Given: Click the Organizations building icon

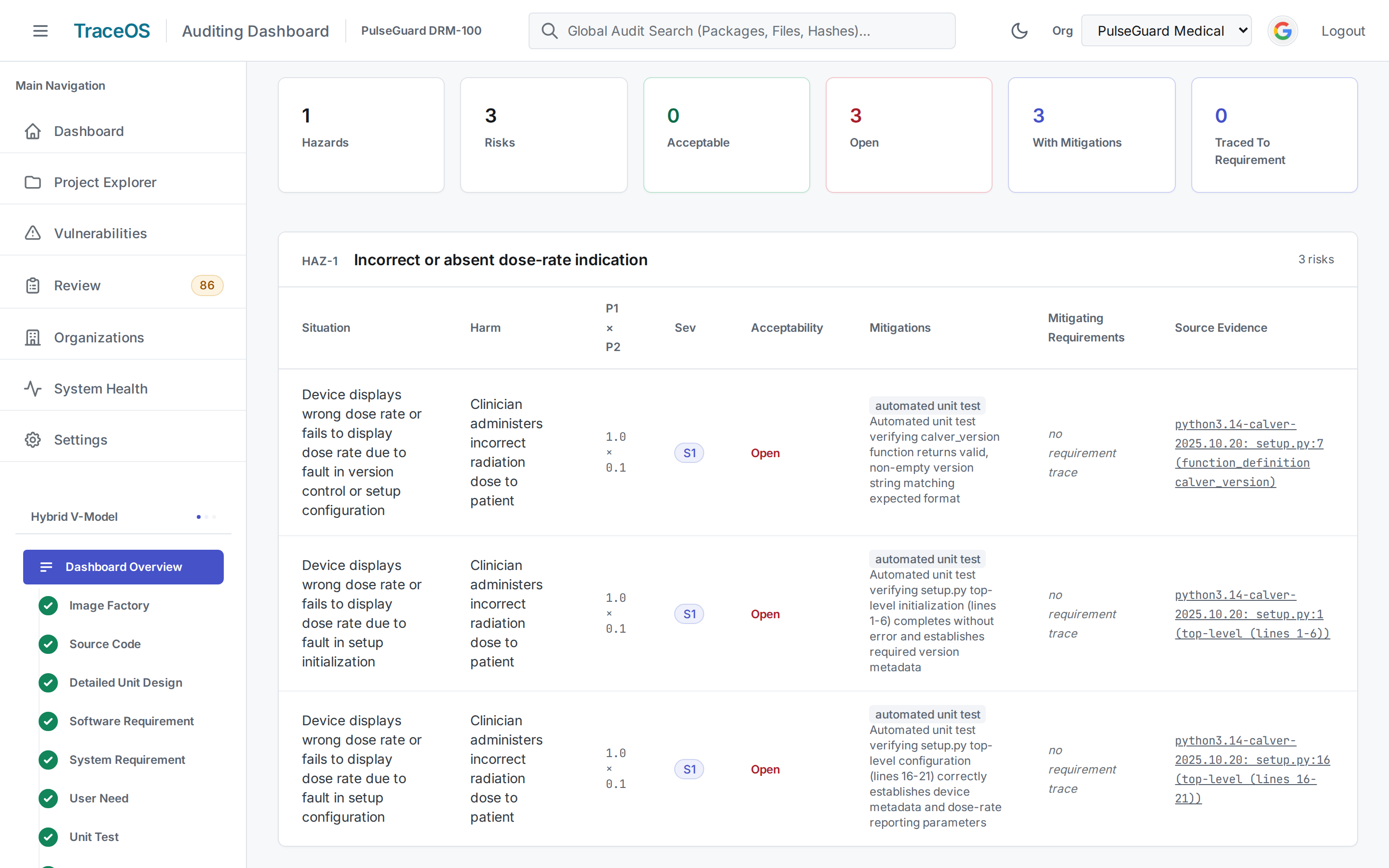Looking at the screenshot, I should [33, 338].
